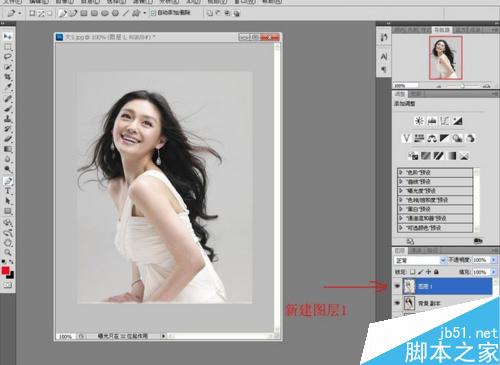Add a Photo Filter adjustment

click(457, 138)
